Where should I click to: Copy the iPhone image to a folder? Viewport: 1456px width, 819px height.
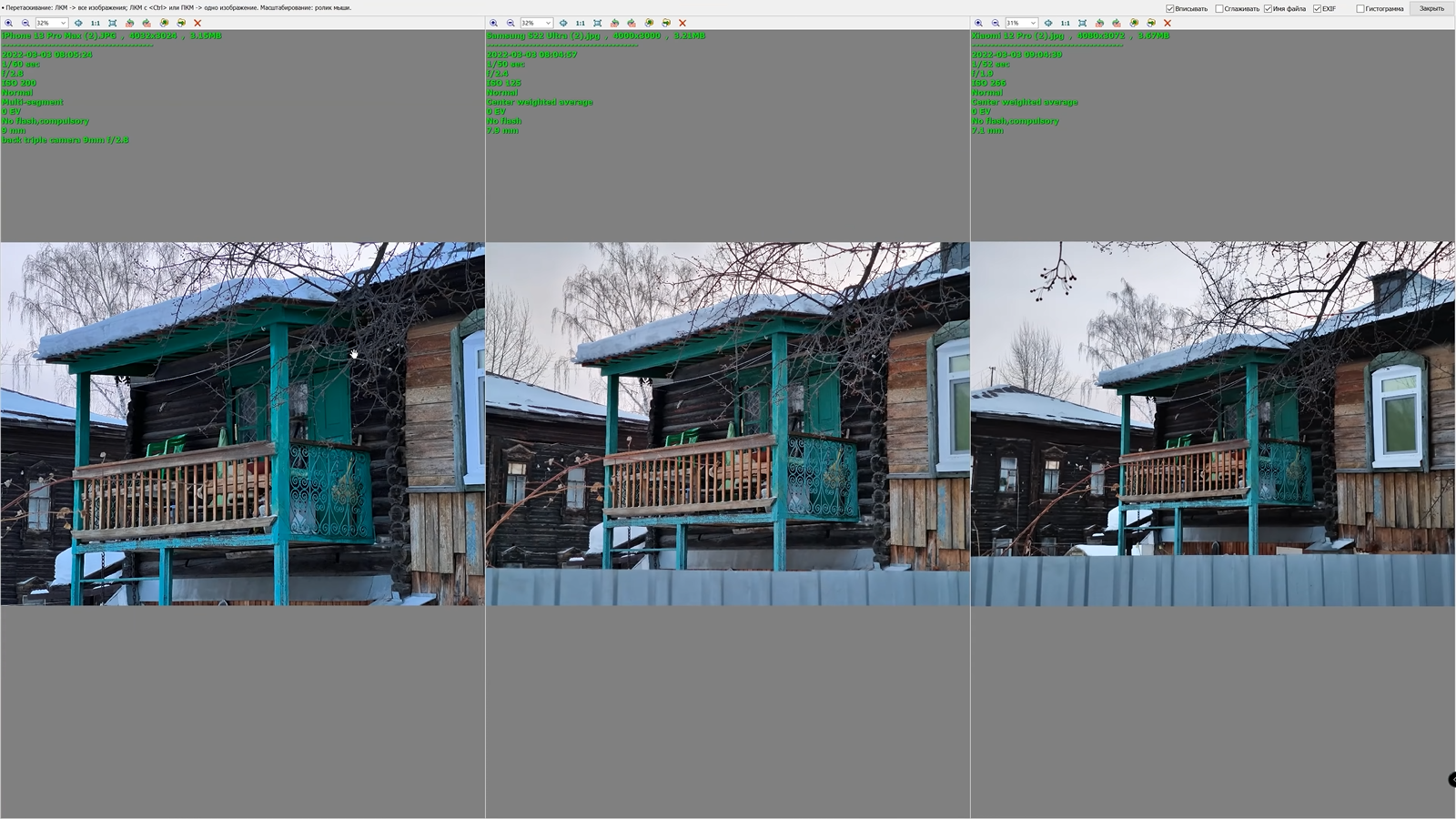point(164,23)
